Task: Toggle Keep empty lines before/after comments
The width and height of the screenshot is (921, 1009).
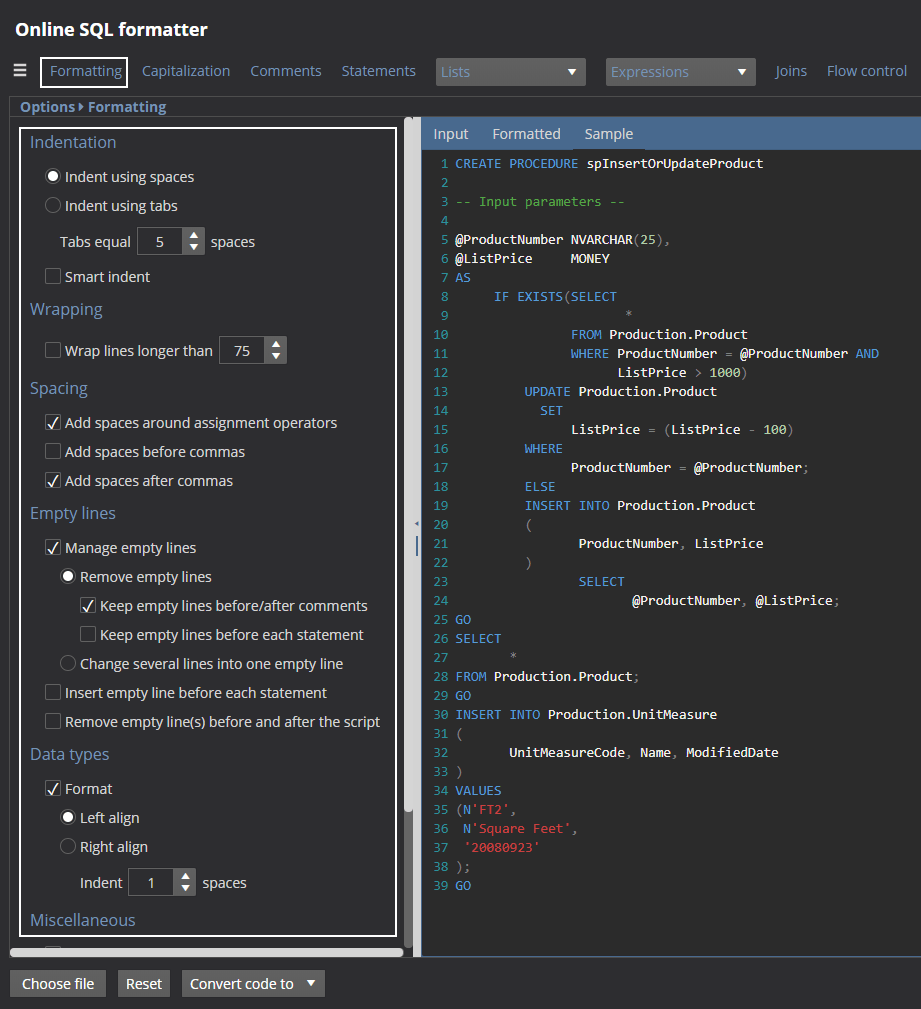Action: (x=88, y=605)
